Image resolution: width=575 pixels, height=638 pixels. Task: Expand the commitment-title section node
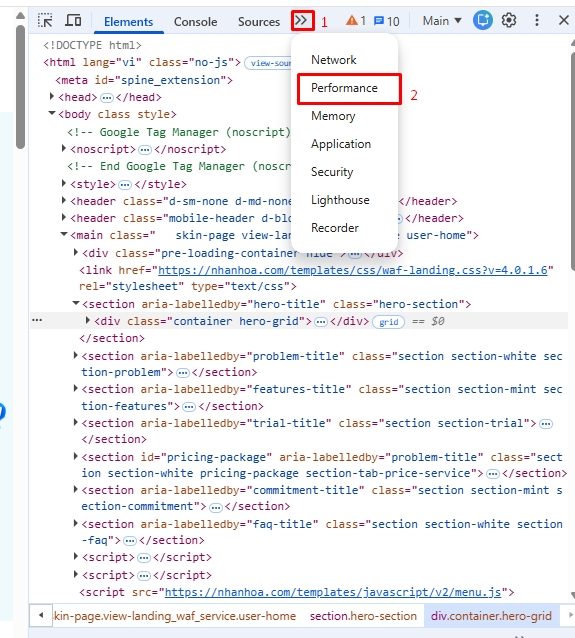click(76, 489)
